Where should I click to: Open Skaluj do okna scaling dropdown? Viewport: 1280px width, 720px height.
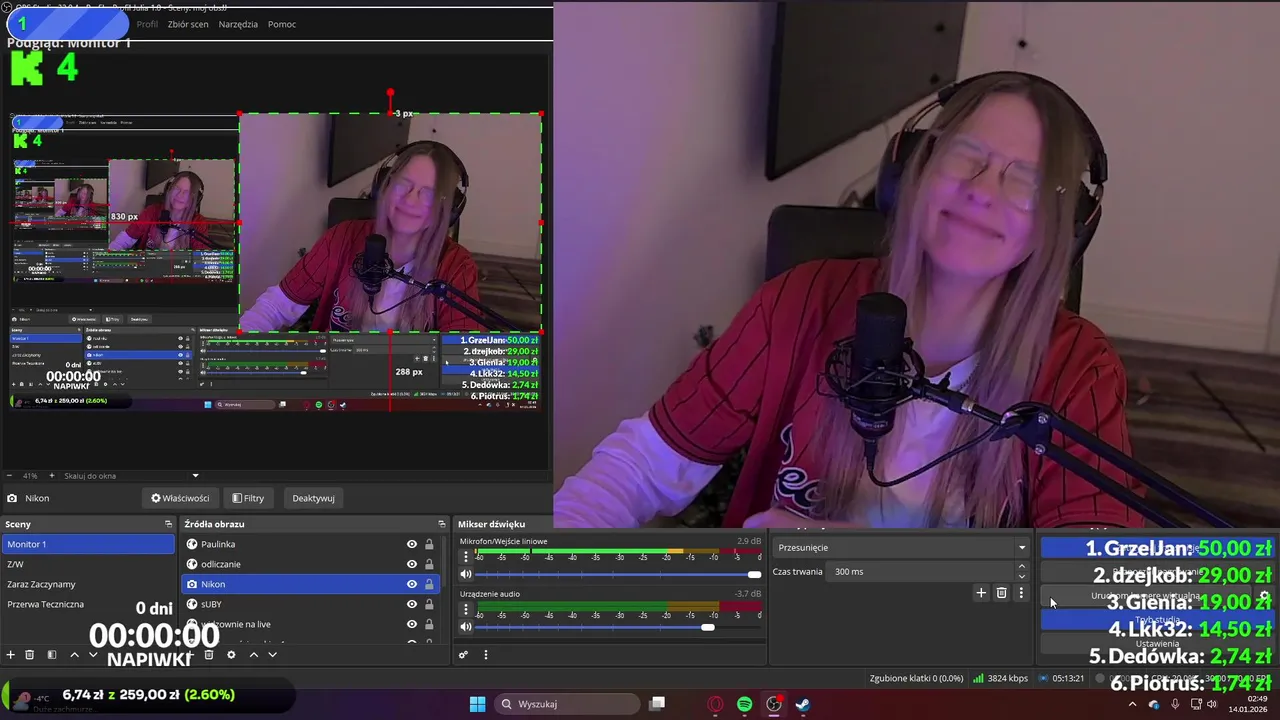132,476
